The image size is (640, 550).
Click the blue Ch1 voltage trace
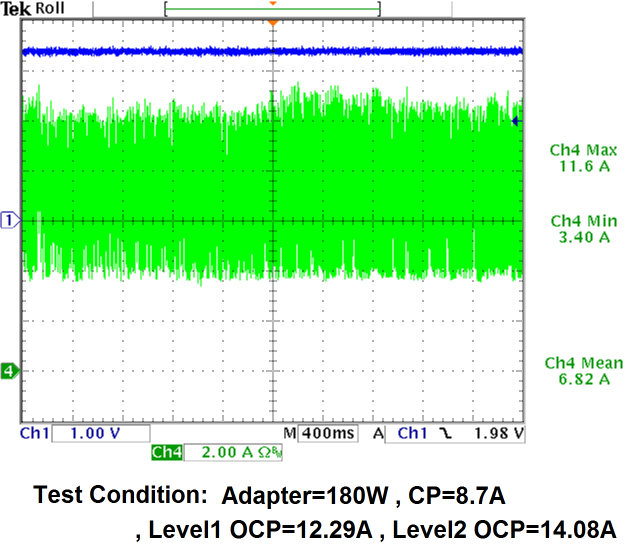[272, 52]
